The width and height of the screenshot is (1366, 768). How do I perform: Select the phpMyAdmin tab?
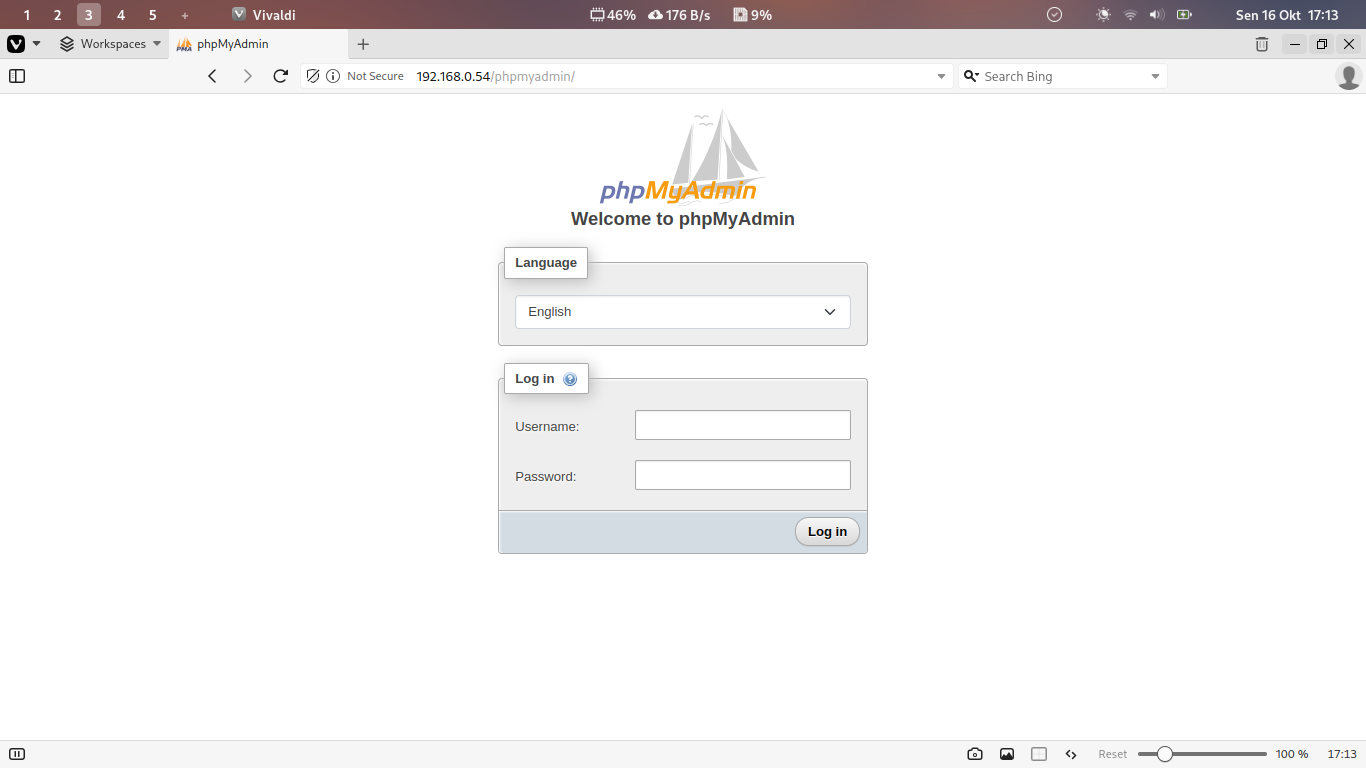258,44
